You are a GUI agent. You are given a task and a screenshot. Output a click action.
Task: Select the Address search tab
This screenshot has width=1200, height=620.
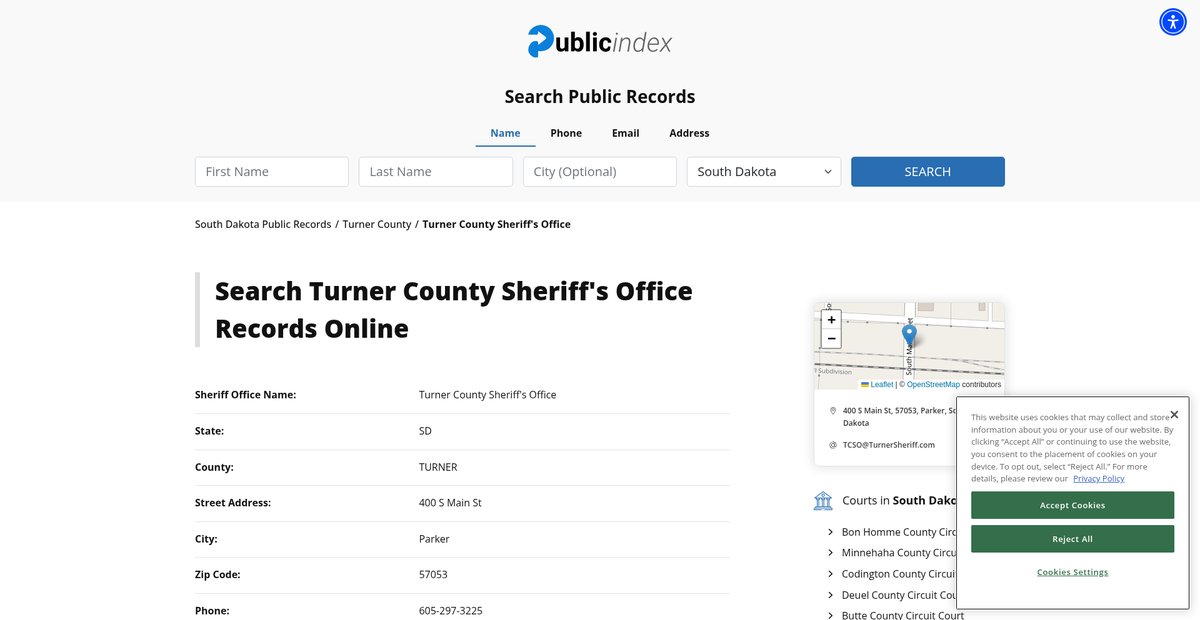[689, 133]
